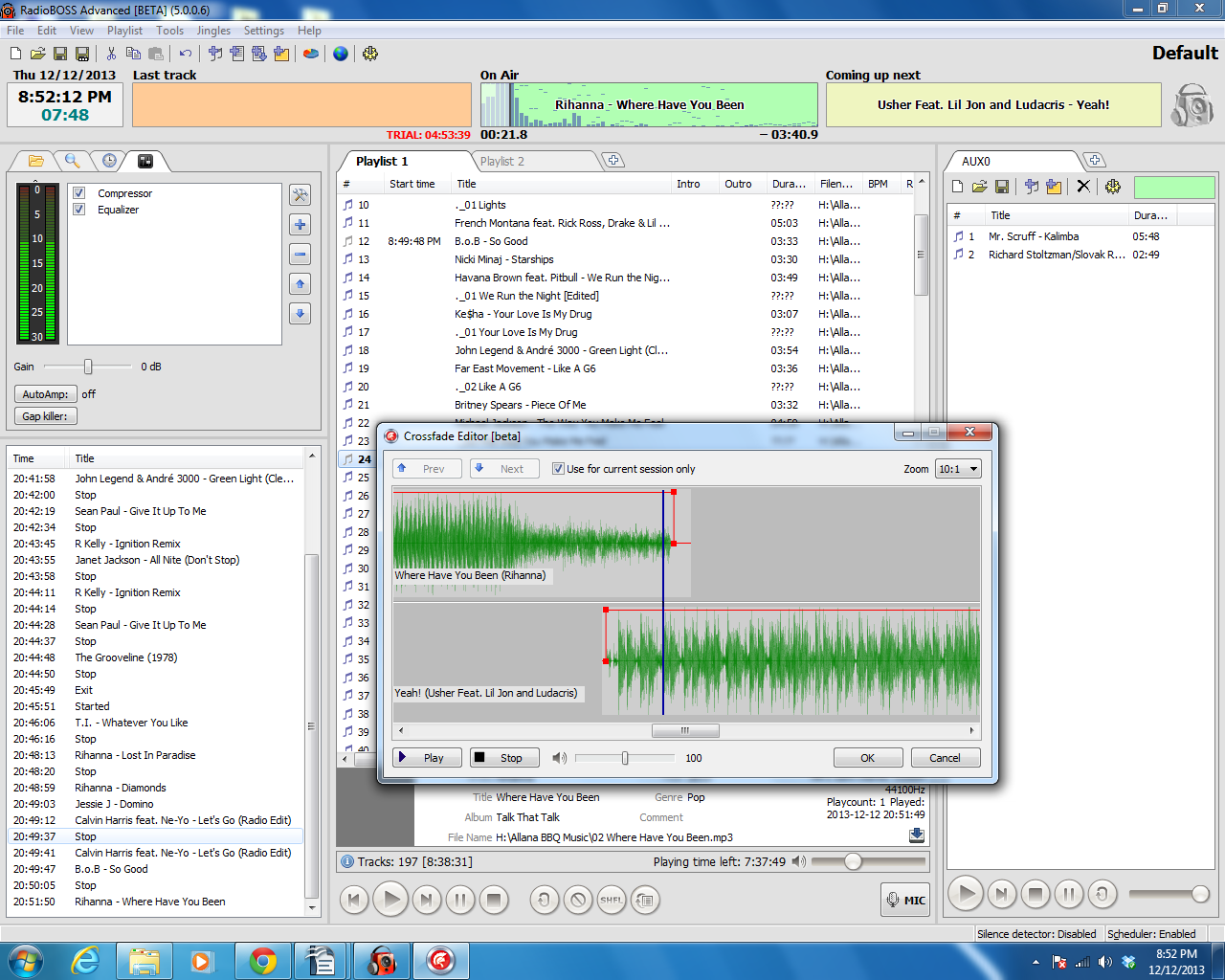Click the sound processing tools icon
The image size is (1225, 980).
[x=300, y=195]
